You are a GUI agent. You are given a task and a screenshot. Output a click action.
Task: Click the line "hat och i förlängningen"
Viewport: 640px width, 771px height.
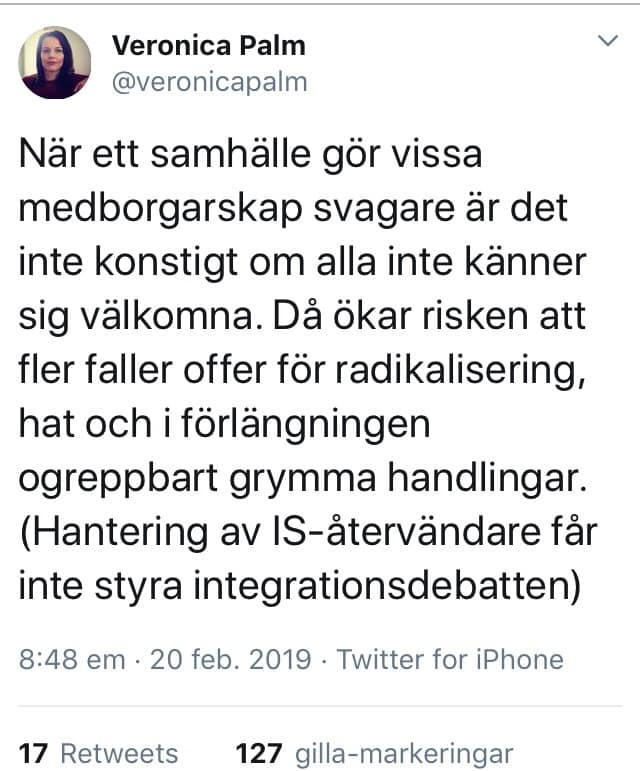tap(224, 424)
